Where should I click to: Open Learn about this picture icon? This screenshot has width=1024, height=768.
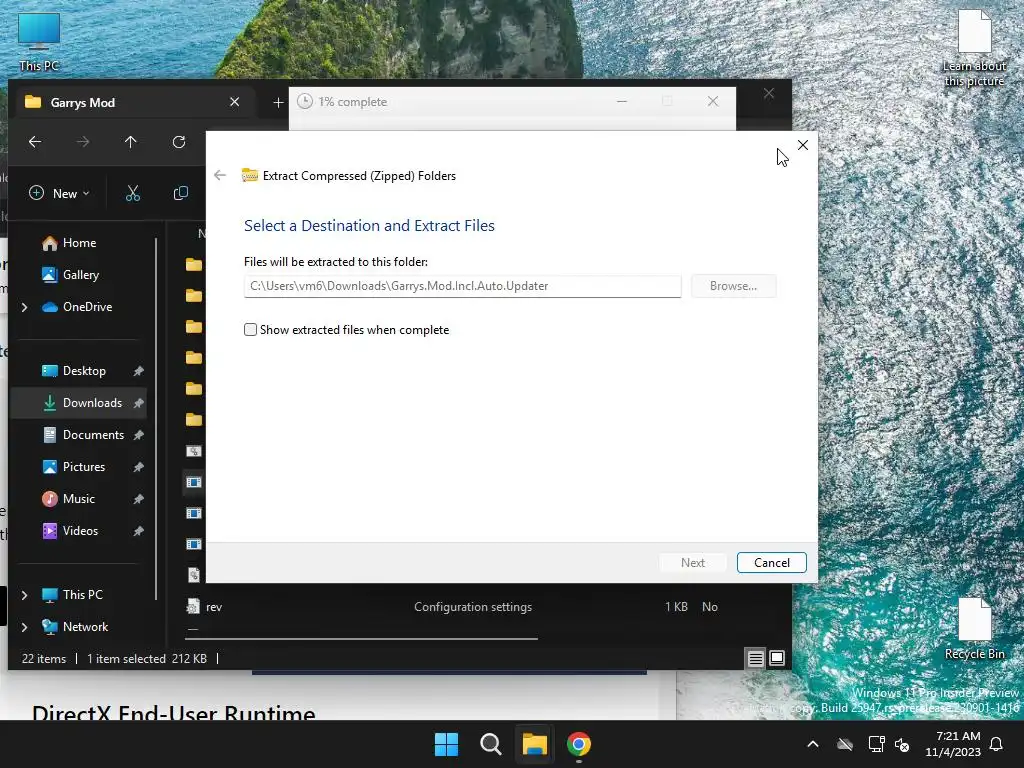(x=974, y=48)
